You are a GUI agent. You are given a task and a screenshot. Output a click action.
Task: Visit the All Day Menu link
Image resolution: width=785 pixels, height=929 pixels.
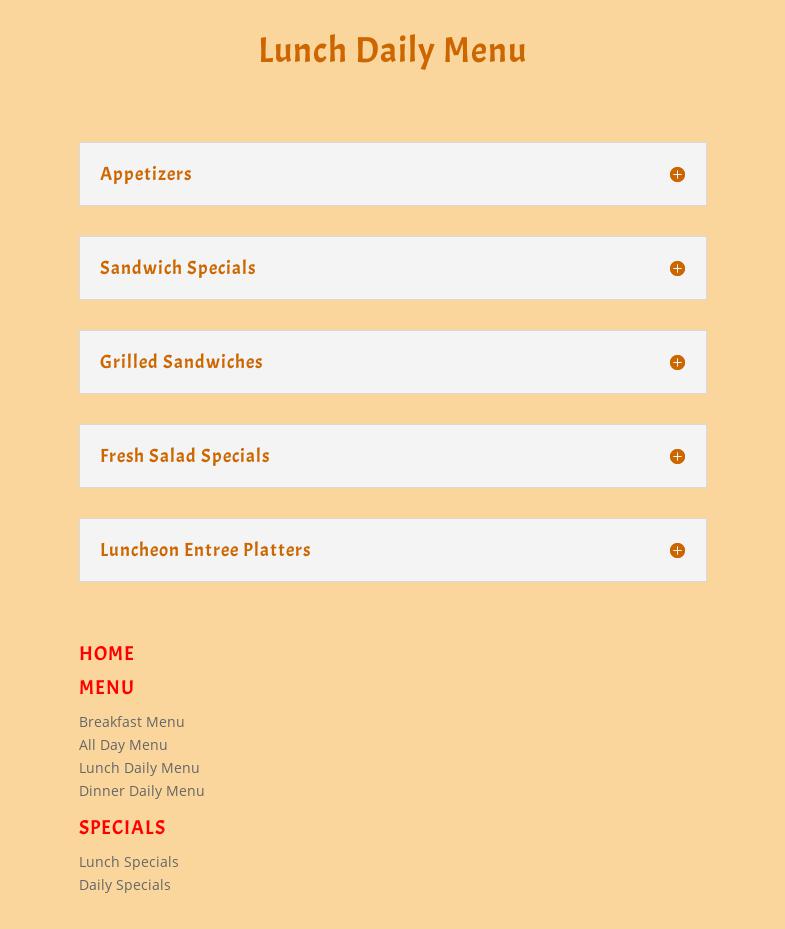pos(123,745)
